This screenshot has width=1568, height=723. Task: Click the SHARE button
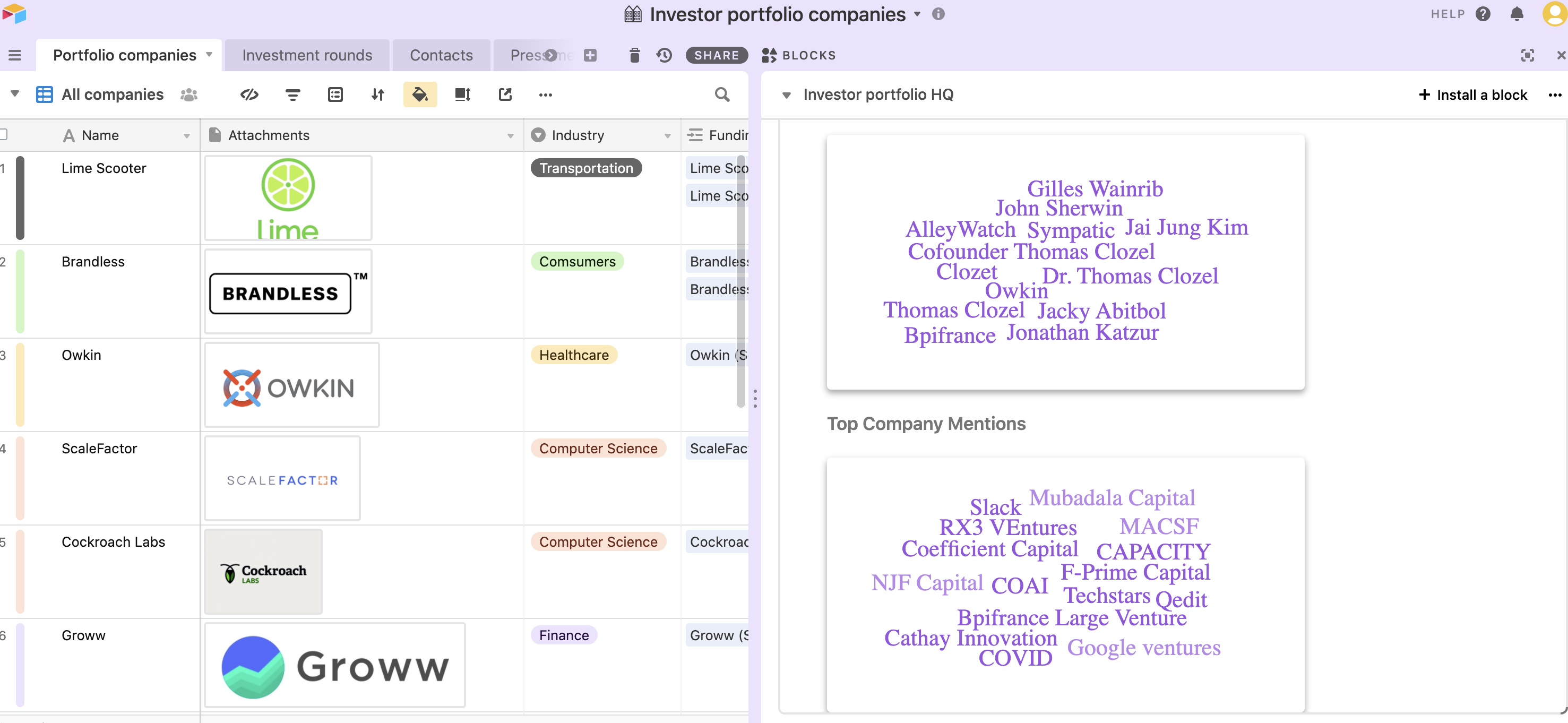[x=717, y=55]
